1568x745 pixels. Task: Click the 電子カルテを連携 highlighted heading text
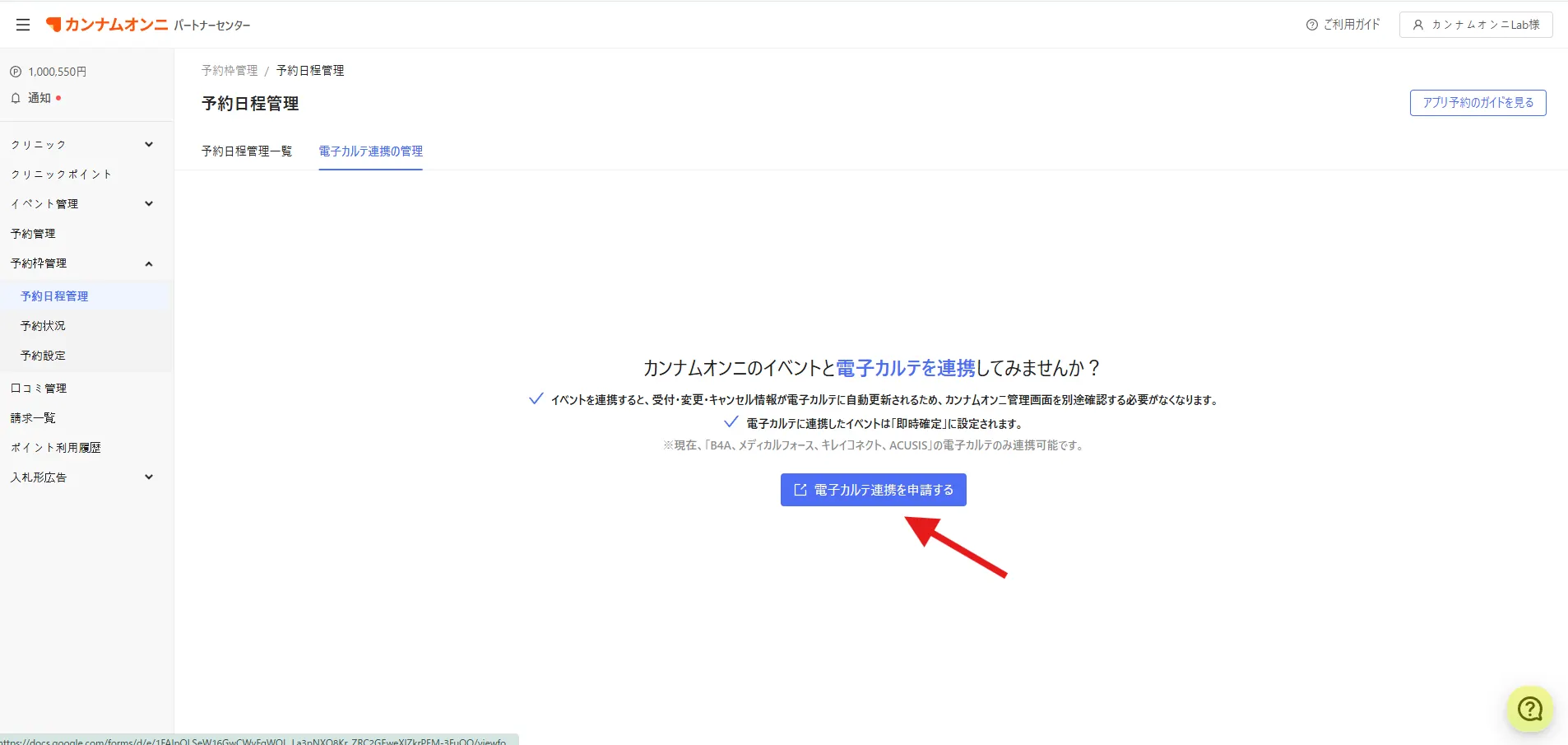pyautogui.click(x=906, y=368)
